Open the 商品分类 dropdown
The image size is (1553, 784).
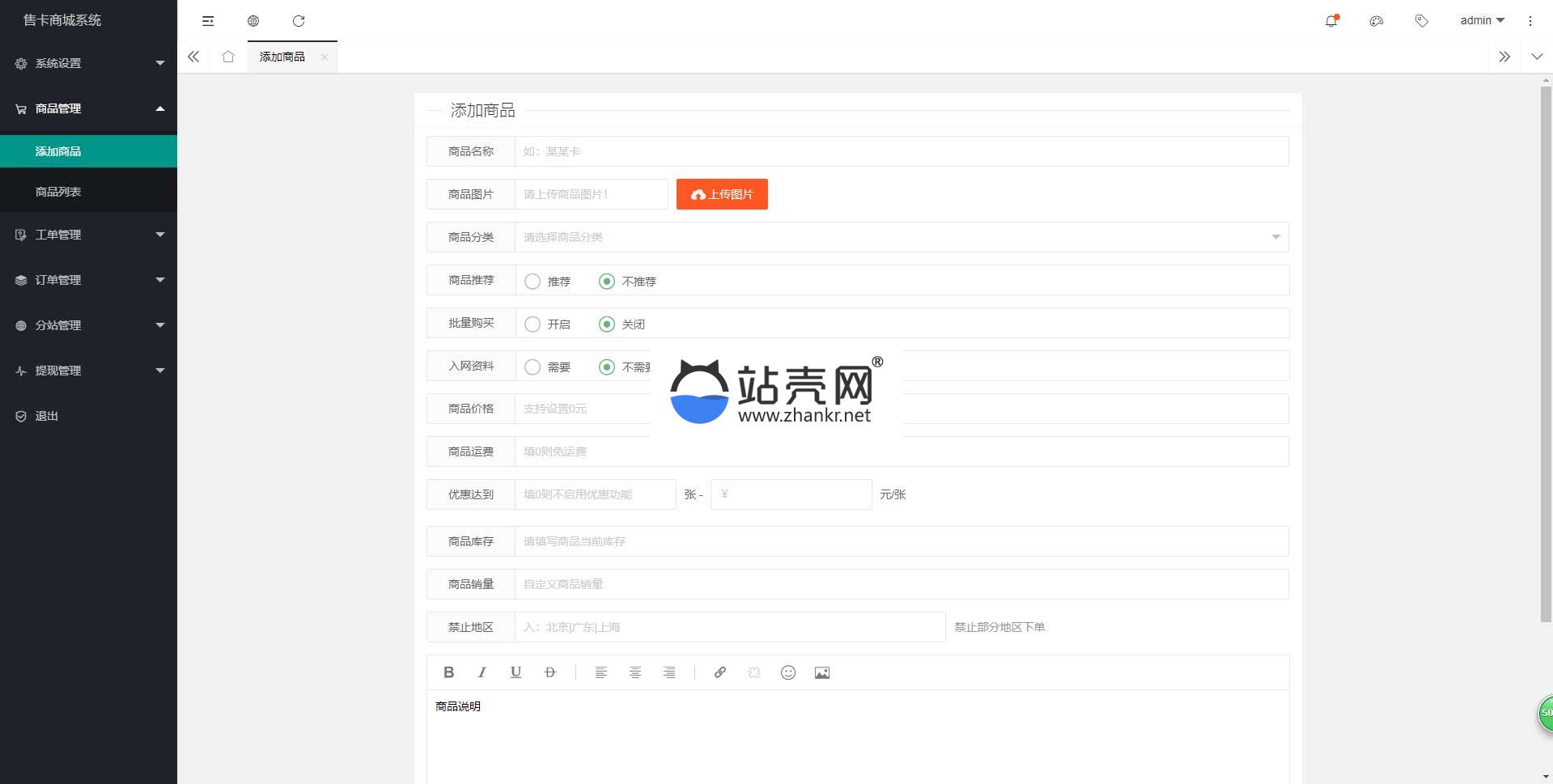(901, 237)
